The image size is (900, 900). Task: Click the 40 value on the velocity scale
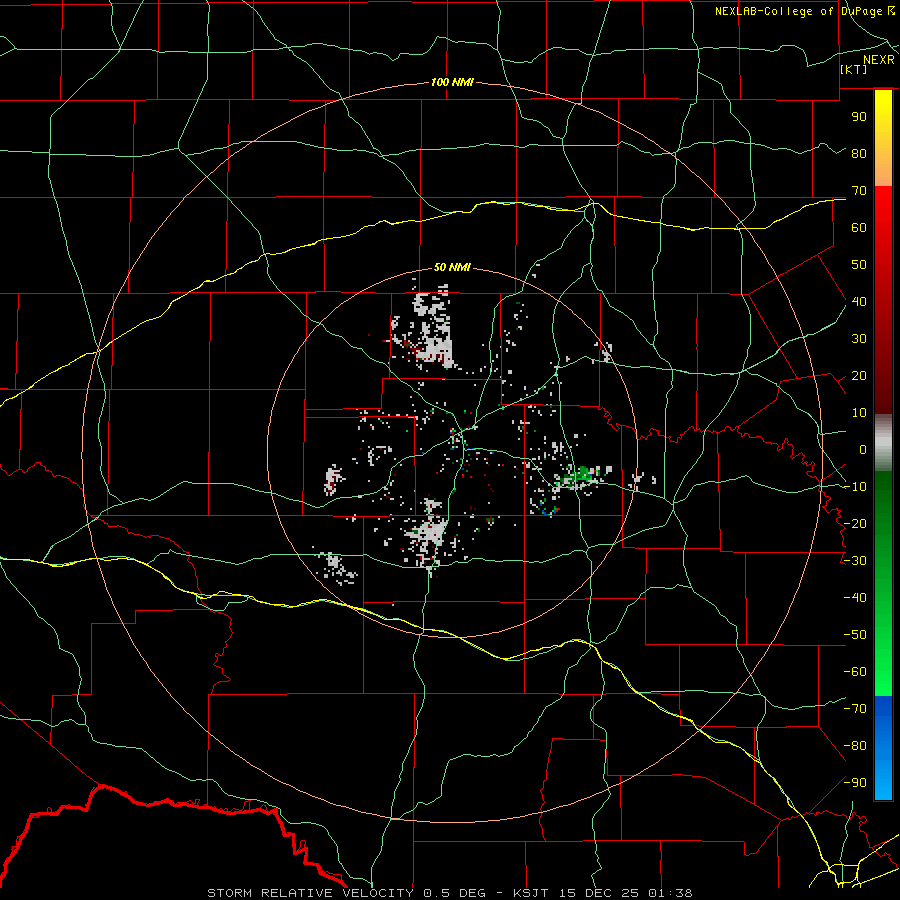(x=859, y=301)
